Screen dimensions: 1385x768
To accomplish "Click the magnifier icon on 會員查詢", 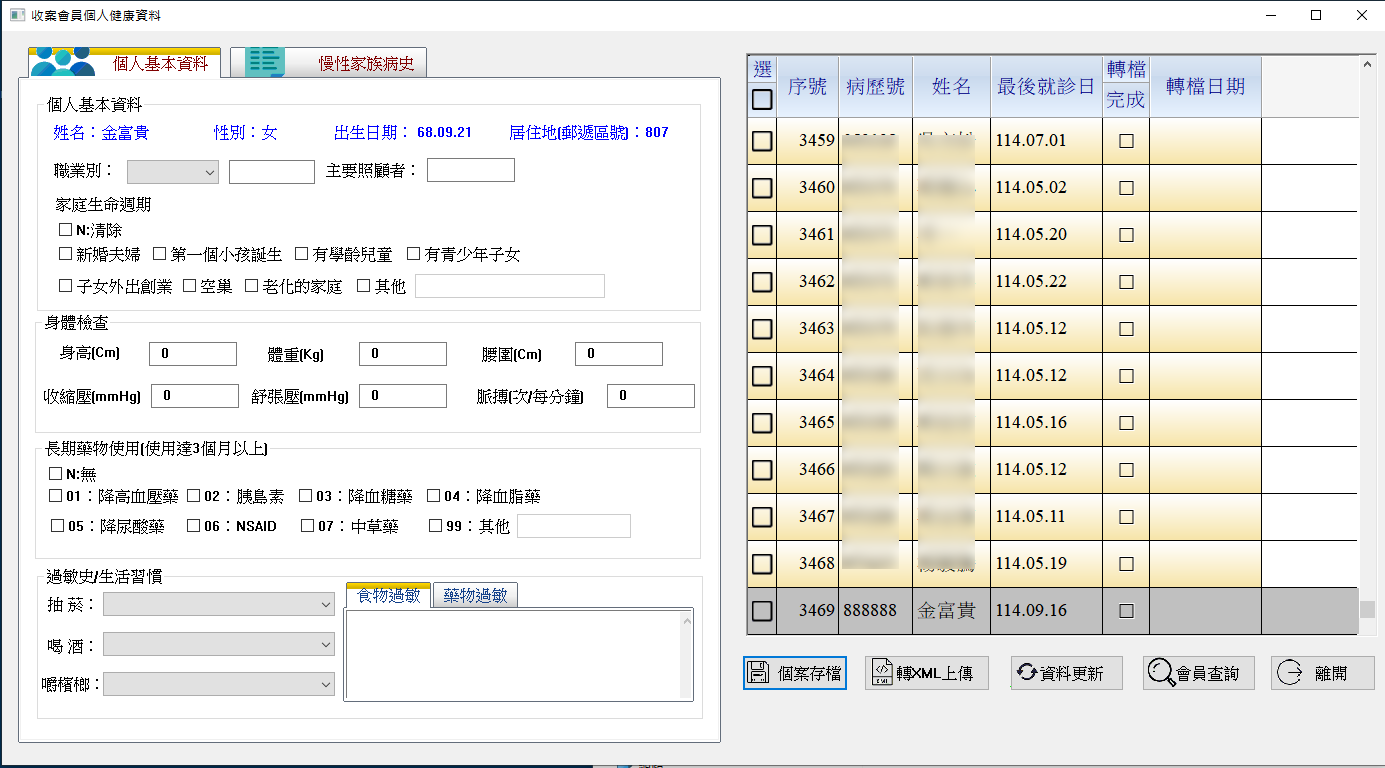I will point(1160,673).
